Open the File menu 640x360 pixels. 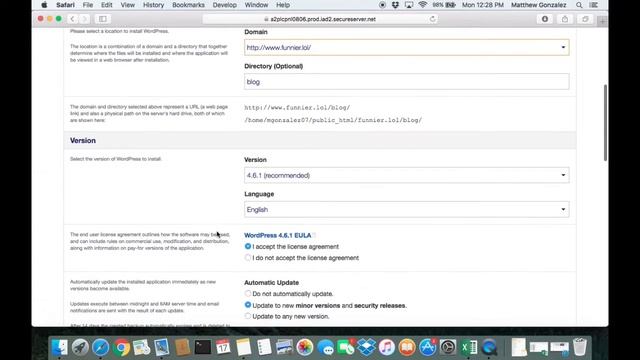pos(88,5)
